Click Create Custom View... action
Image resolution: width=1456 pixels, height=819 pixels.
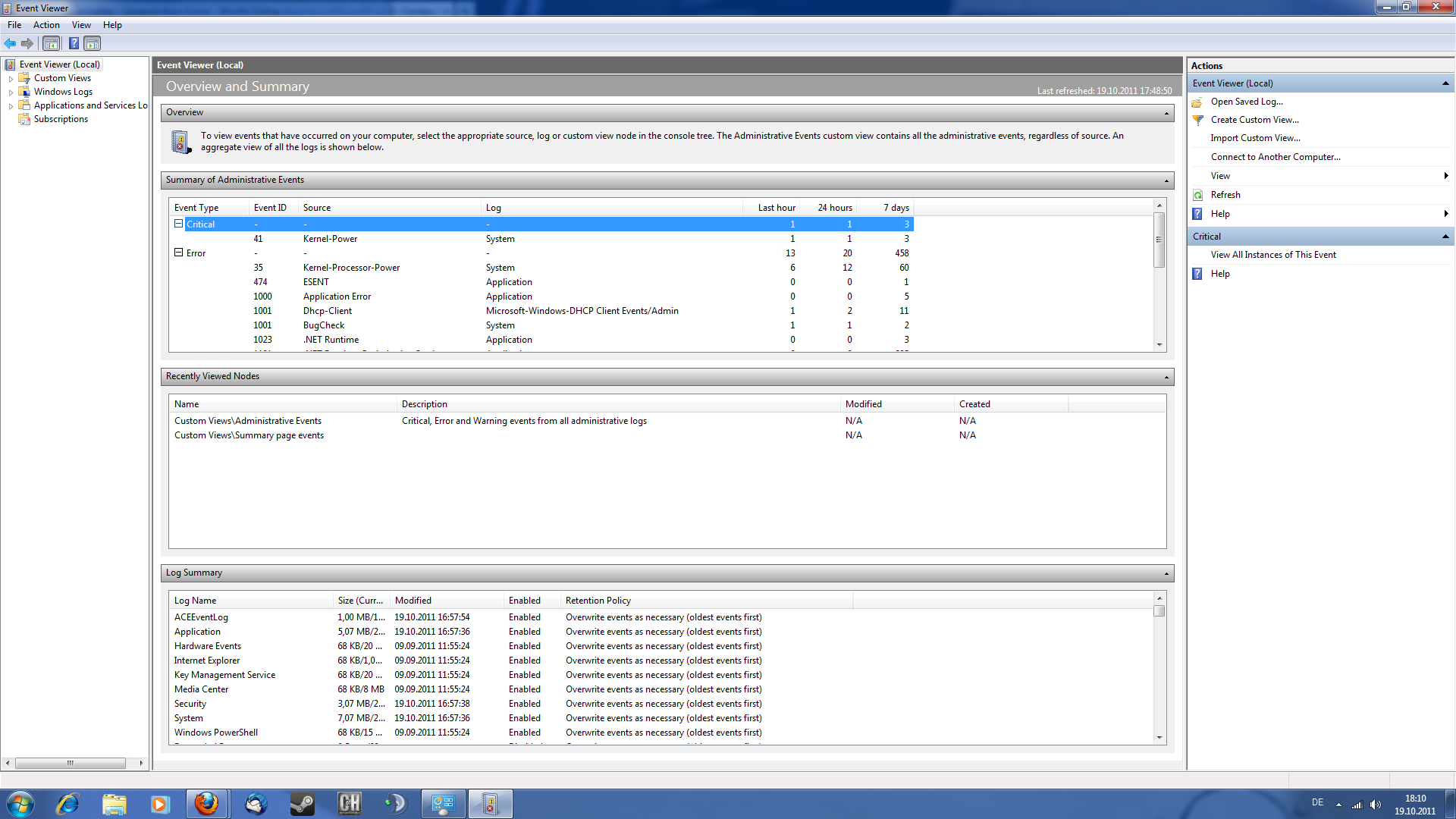point(1254,120)
